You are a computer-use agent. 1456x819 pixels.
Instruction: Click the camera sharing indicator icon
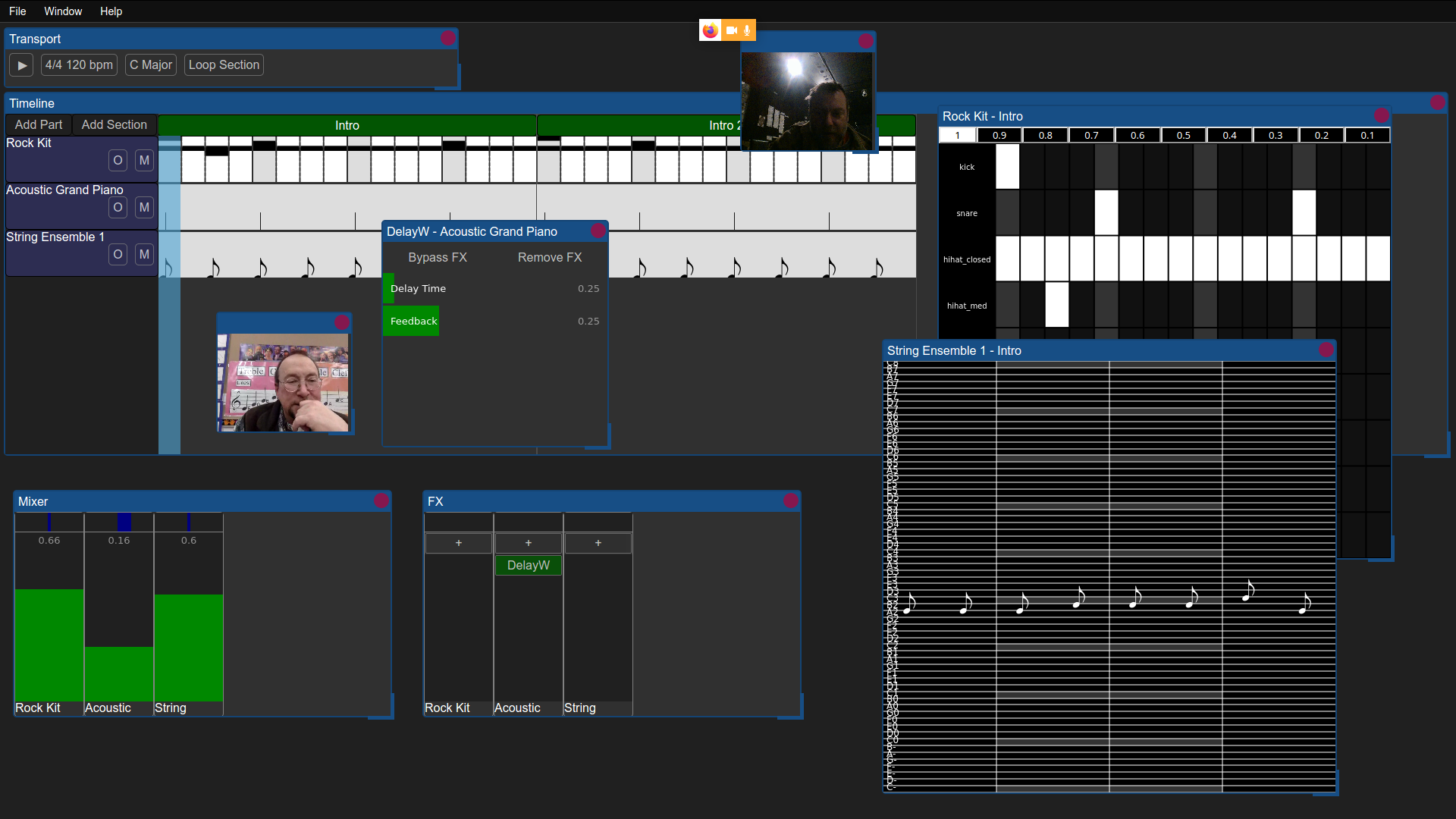tap(731, 30)
